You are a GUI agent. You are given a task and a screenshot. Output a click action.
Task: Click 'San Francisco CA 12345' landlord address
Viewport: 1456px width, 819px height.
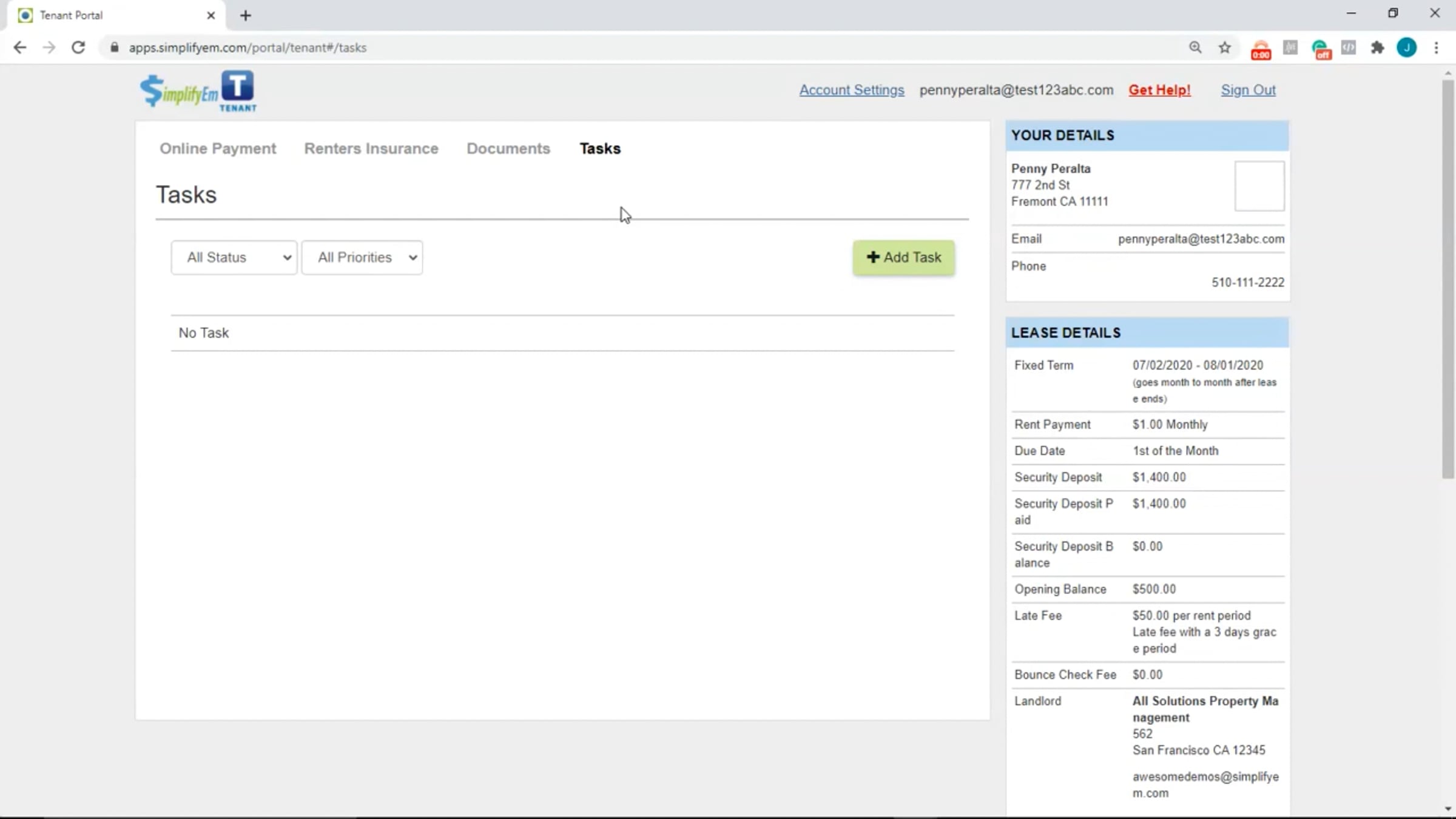[x=1199, y=750]
